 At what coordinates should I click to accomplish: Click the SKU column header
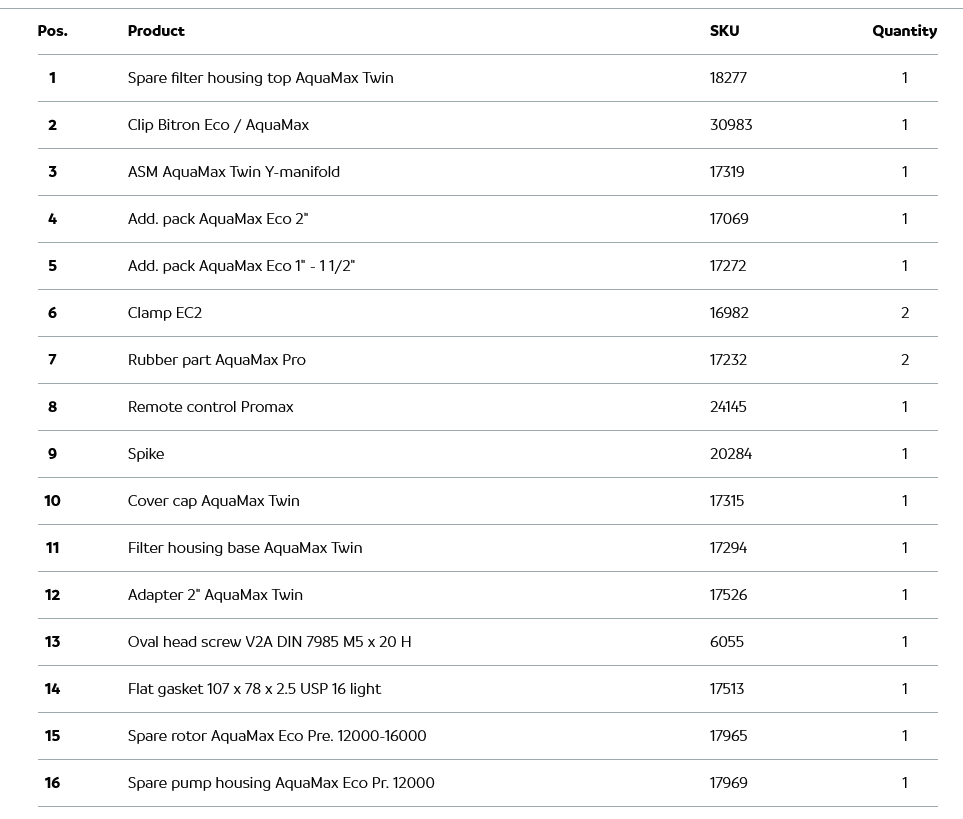click(x=725, y=31)
